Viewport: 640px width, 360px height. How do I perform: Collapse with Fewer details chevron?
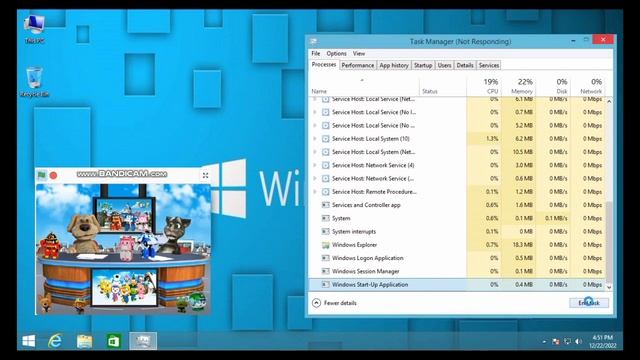pos(316,303)
